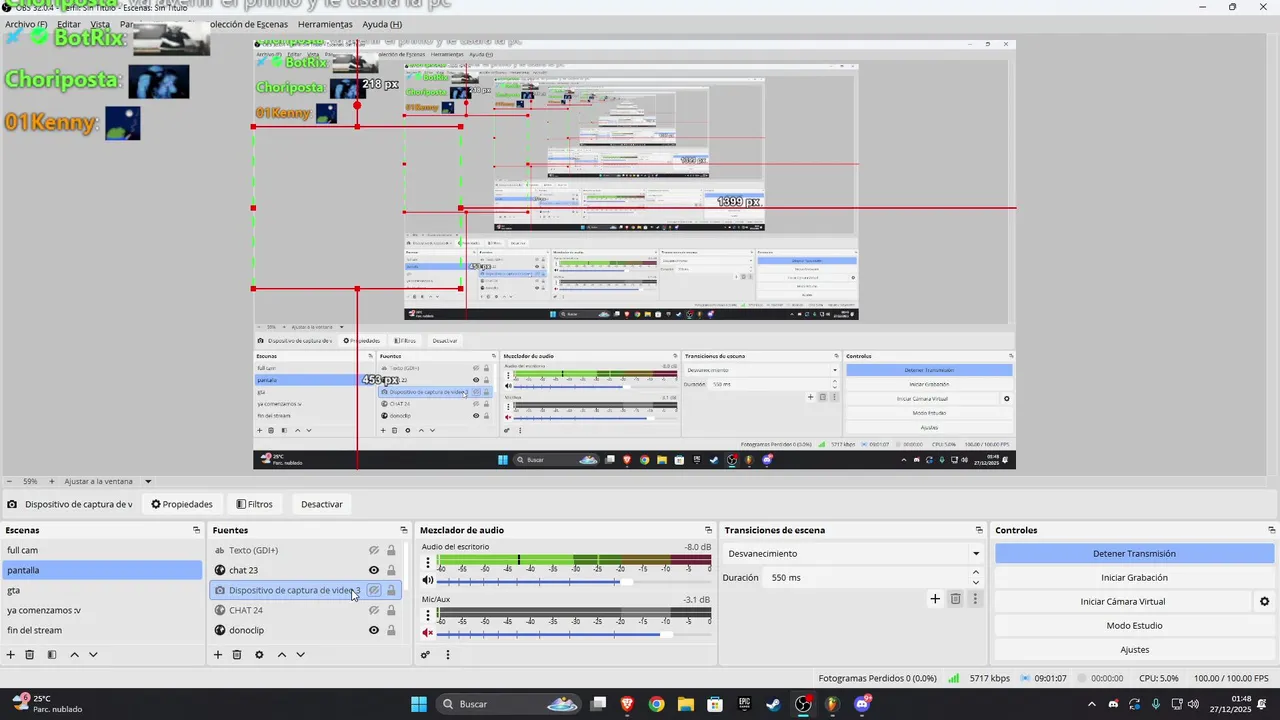Open the audio mixer menu dots at panel bottom
Image resolution: width=1280 pixels, height=720 pixels.
[x=448, y=655]
